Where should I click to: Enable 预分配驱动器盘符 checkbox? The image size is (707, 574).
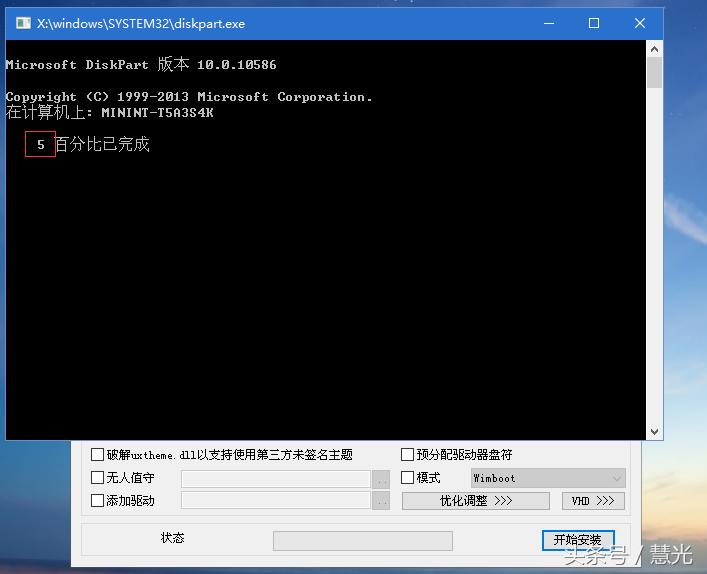407,455
